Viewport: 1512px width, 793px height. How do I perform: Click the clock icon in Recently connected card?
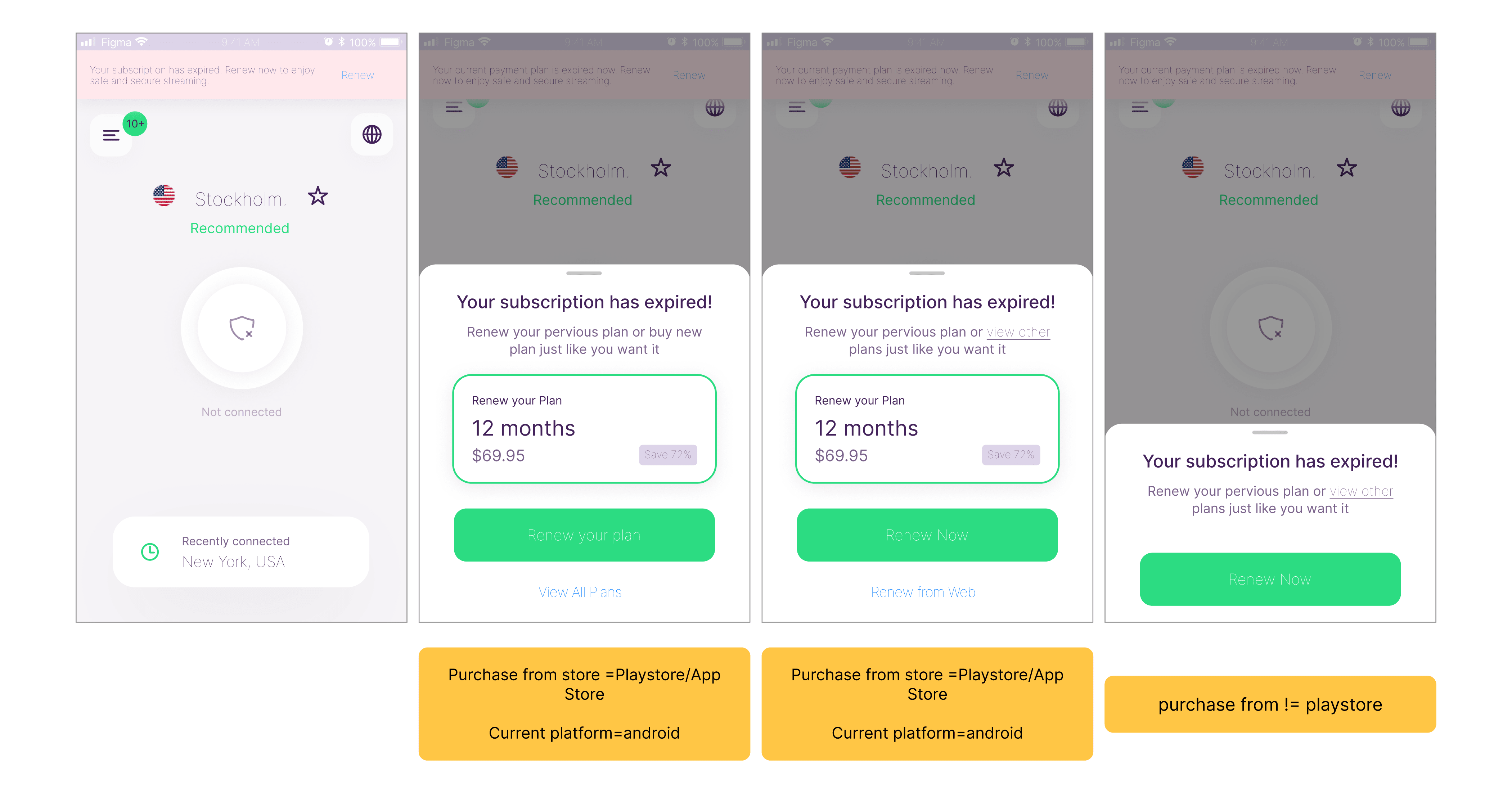pos(150,552)
